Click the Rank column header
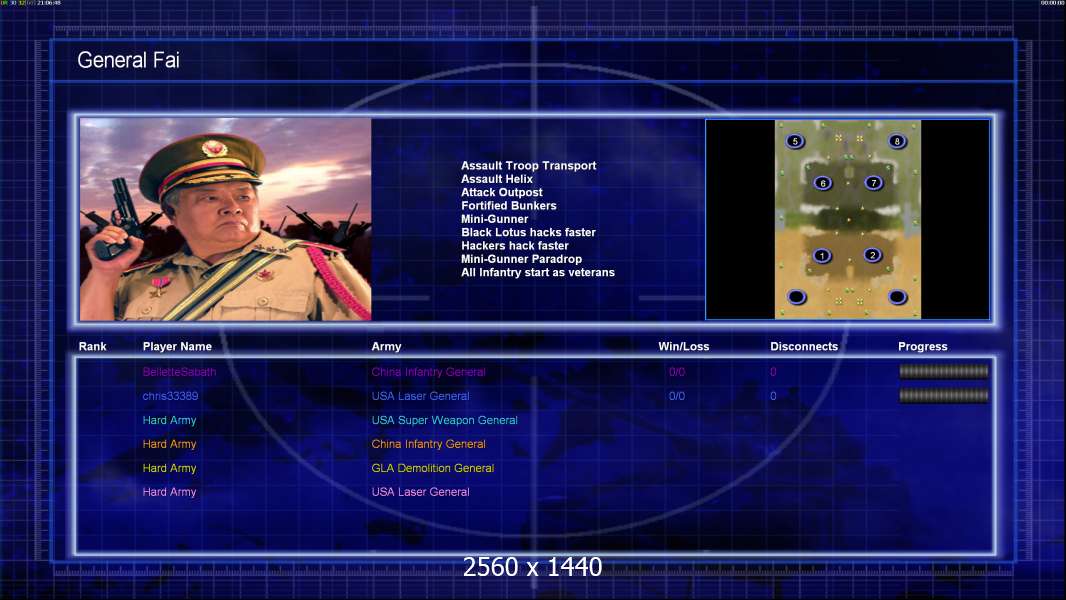This screenshot has width=1066, height=600. (x=92, y=347)
